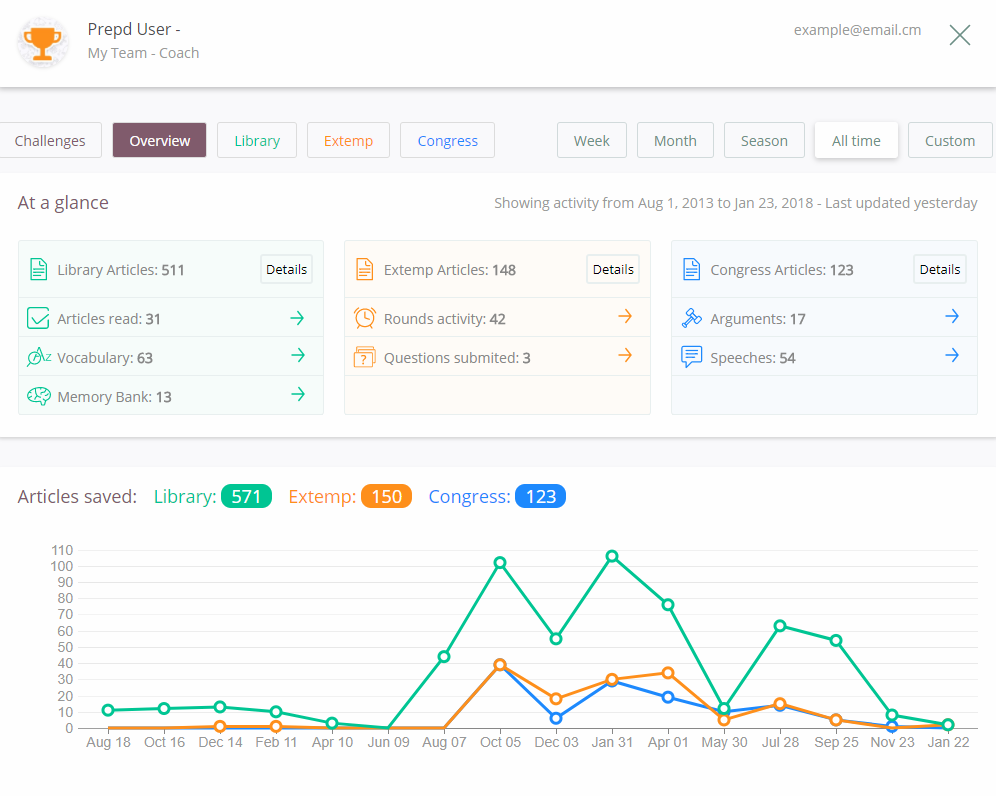
Task: Click the Speeches chat bubble icon
Action: click(691, 356)
